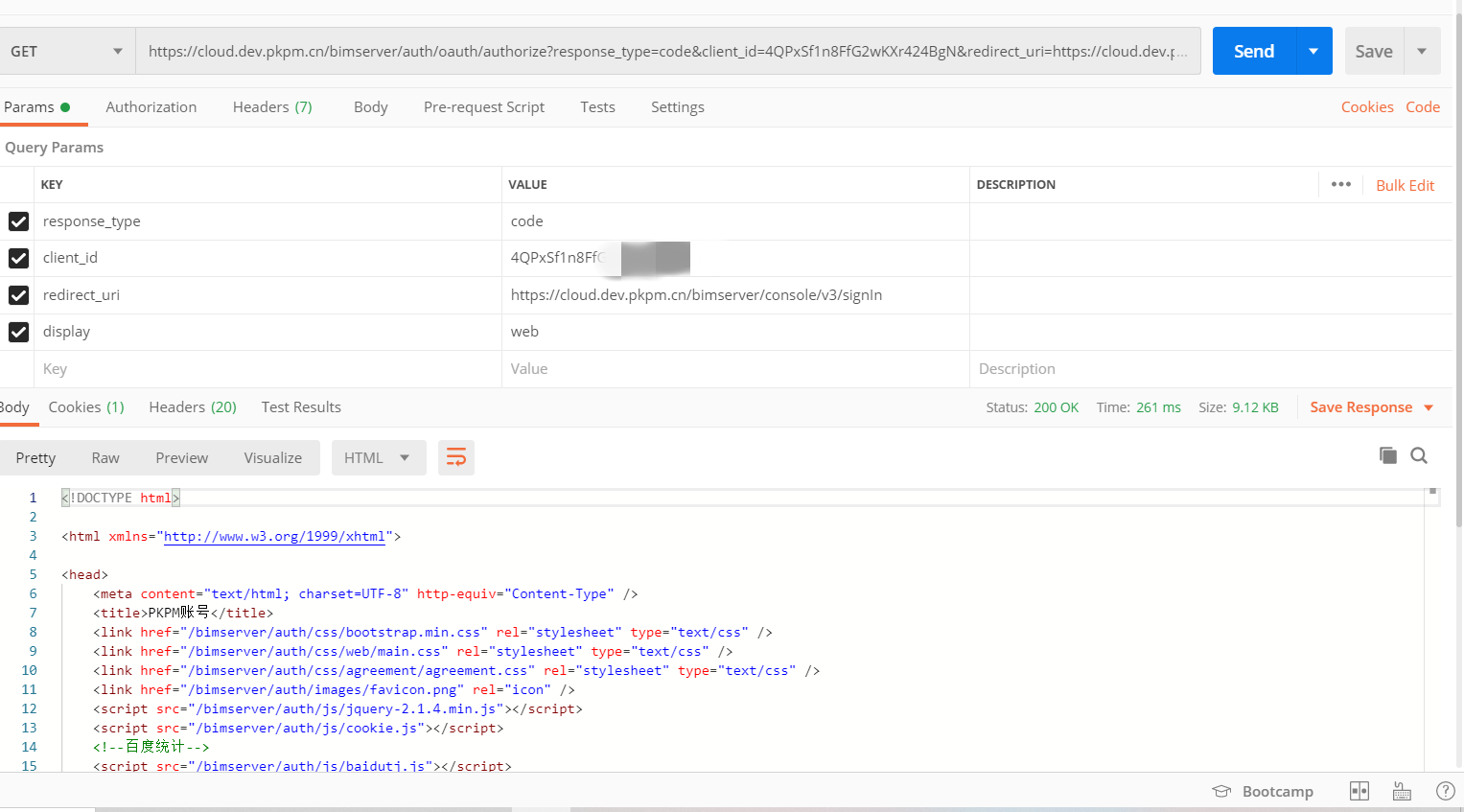Viewport: 1464px width, 812px height.
Task: Expand the Send button dropdown arrow
Action: coord(1313,50)
